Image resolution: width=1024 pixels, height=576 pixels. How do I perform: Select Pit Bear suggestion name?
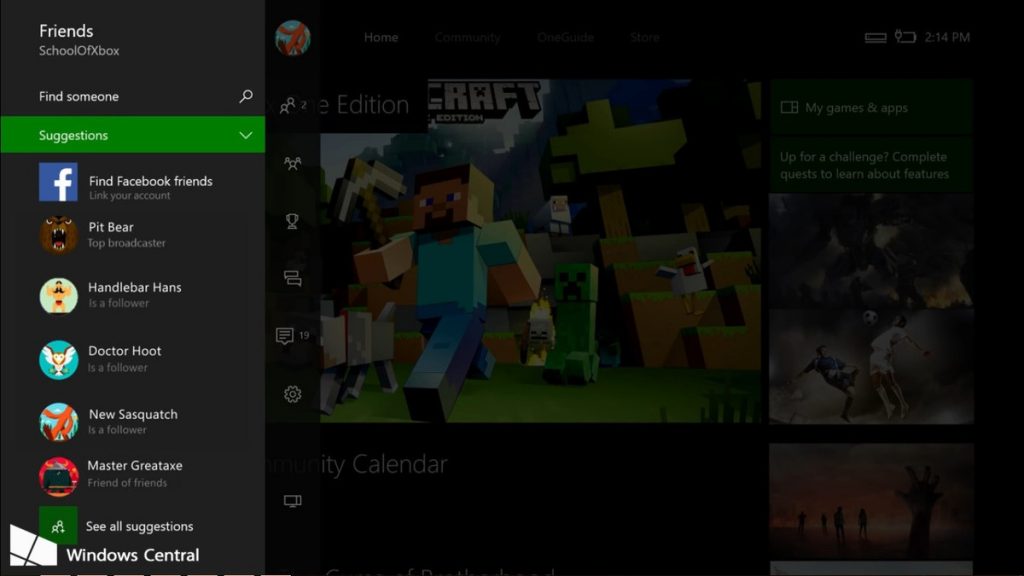[111, 227]
